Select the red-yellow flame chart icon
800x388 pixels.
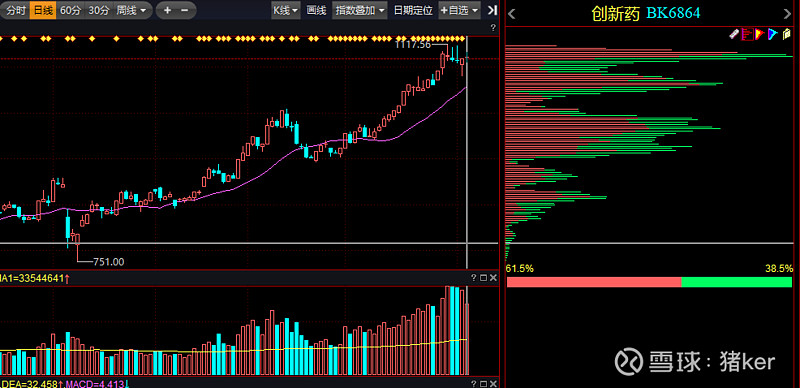point(760,34)
